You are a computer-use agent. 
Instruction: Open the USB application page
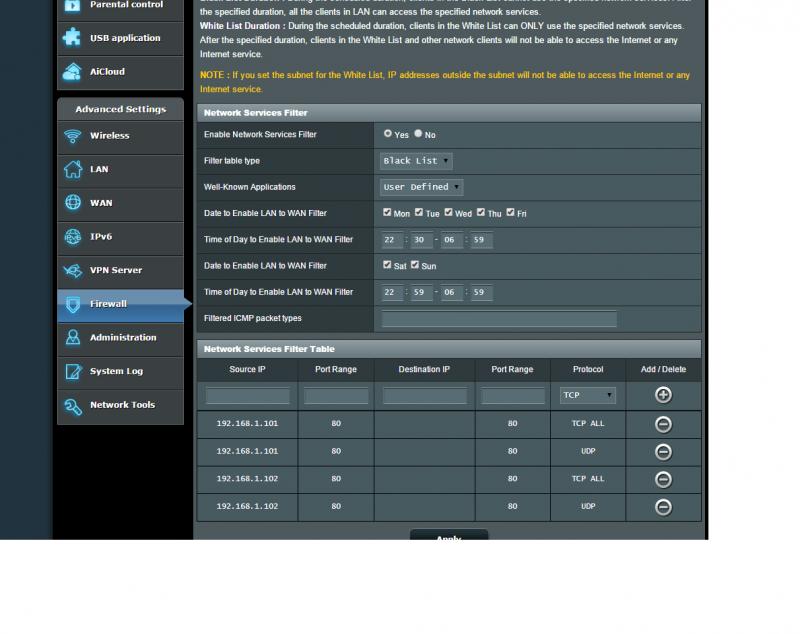[120, 38]
